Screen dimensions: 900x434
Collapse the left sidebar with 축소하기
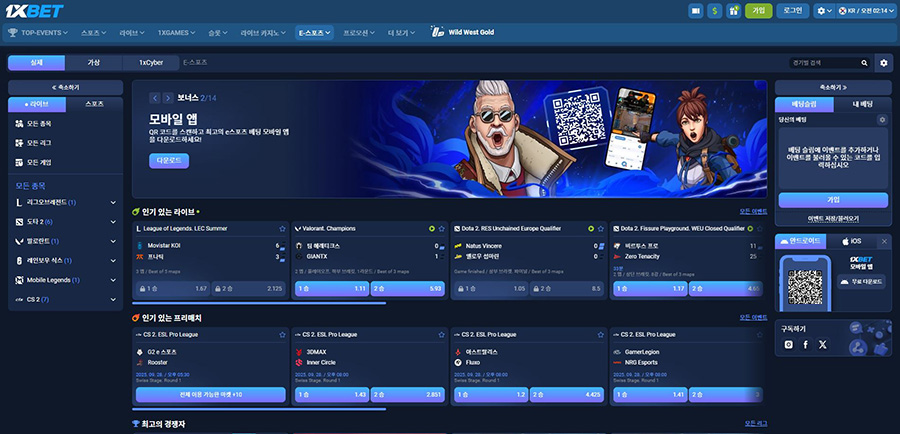[x=65, y=87]
